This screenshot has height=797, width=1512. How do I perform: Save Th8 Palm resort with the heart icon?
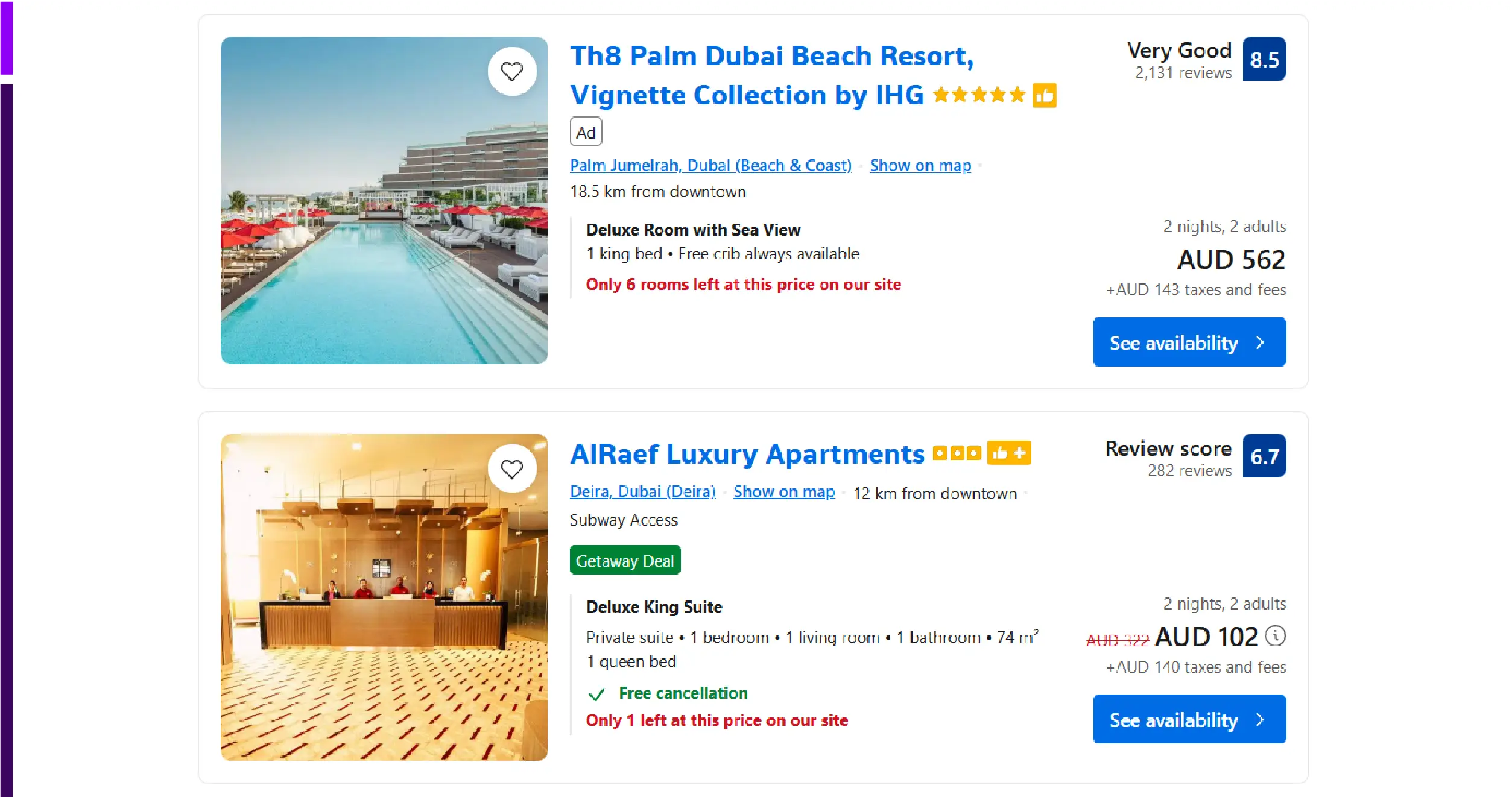click(512, 71)
